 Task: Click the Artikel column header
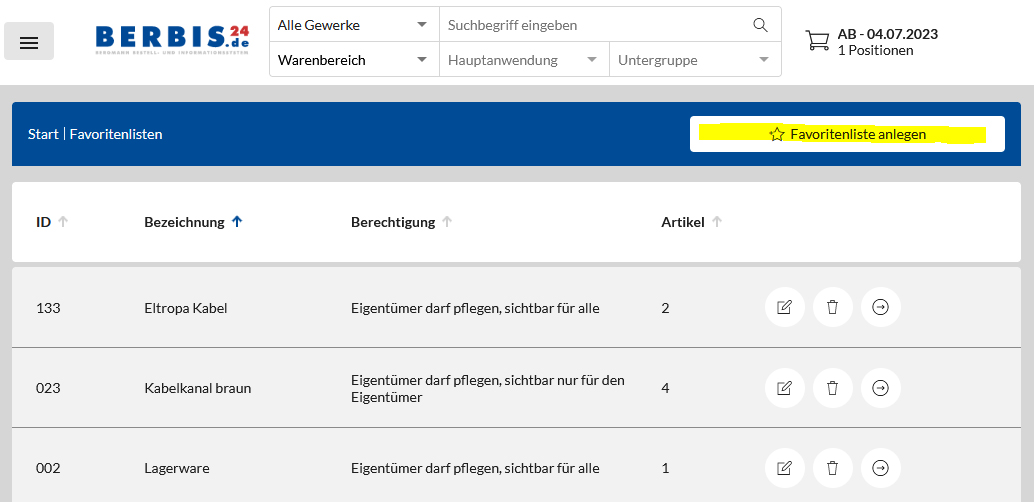pyautogui.click(x=683, y=222)
